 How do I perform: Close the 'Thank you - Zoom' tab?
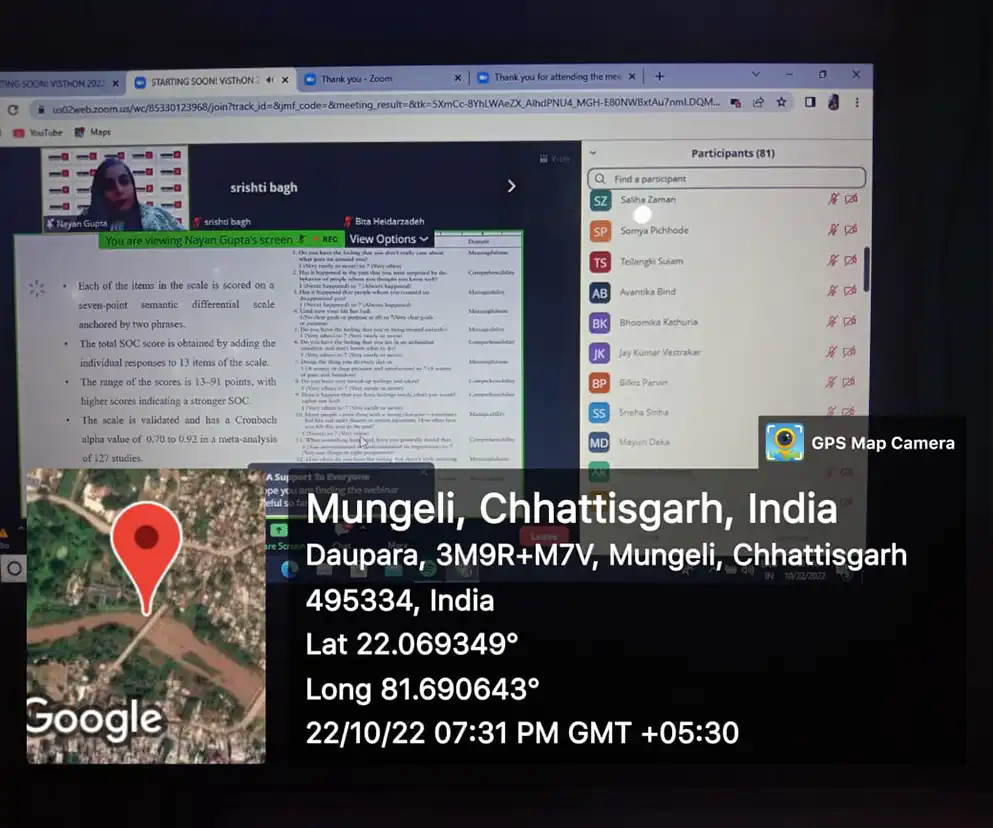(x=458, y=78)
